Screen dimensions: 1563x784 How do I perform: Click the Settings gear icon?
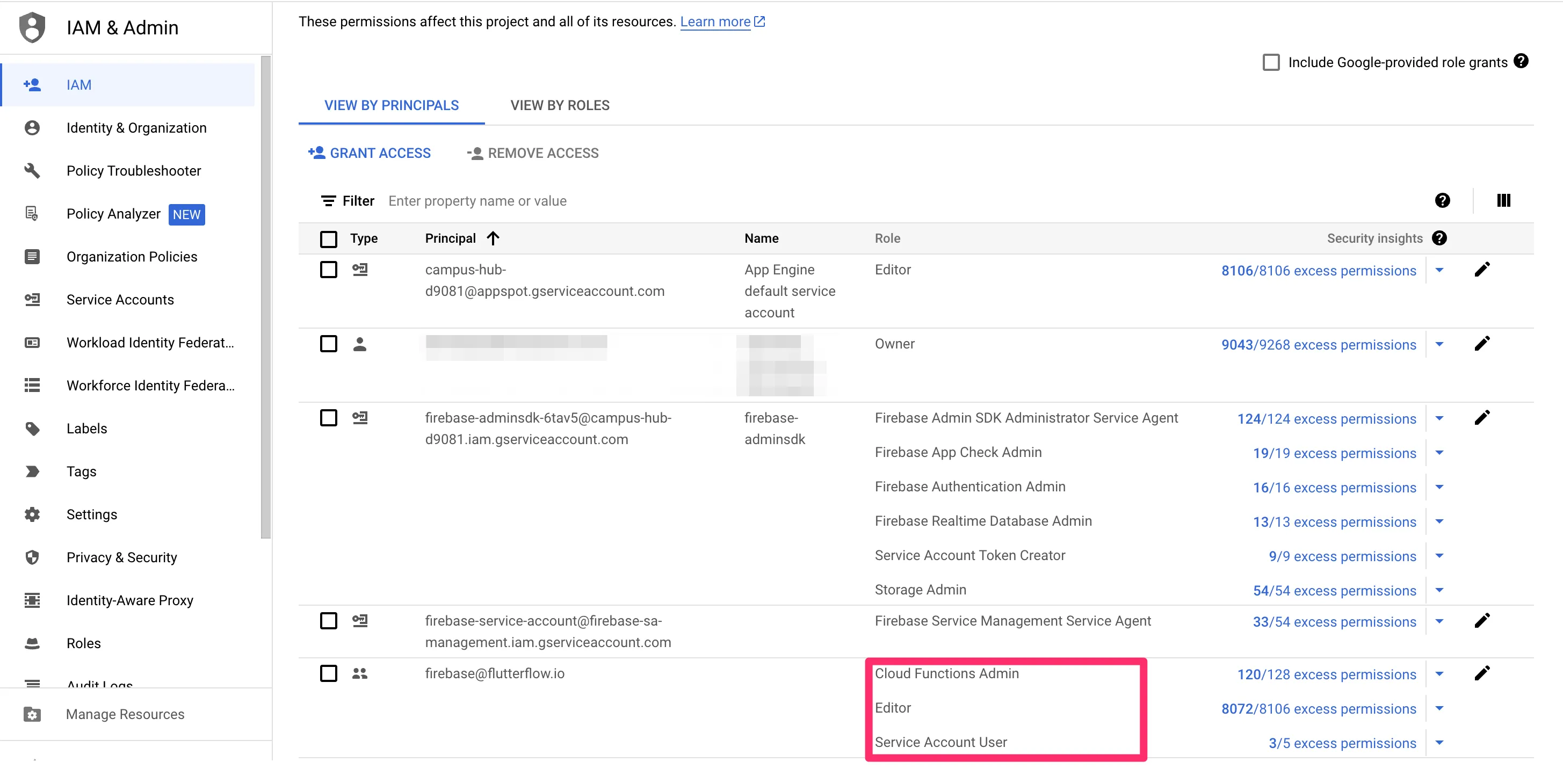pyautogui.click(x=32, y=514)
